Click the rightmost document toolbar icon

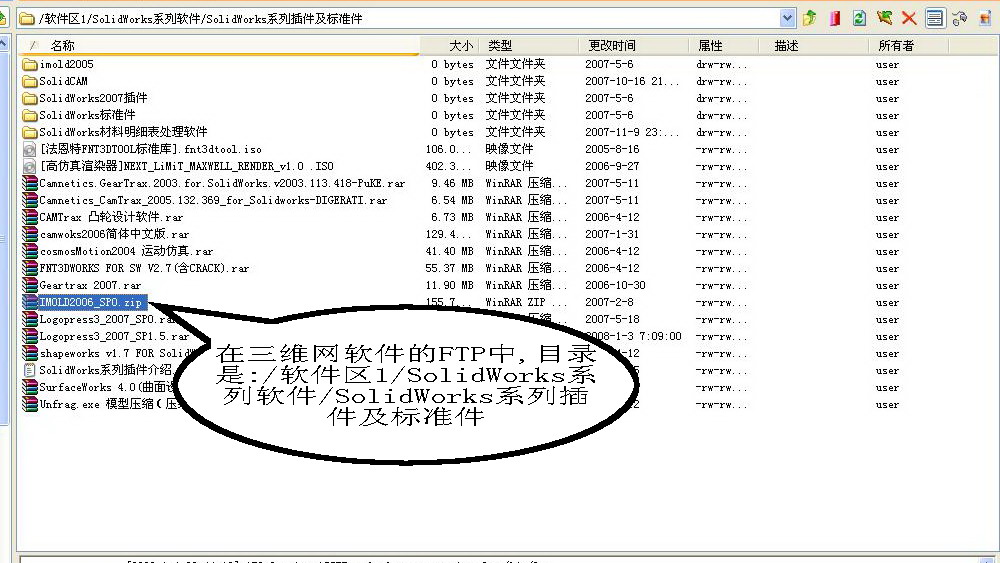(x=985, y=18)
